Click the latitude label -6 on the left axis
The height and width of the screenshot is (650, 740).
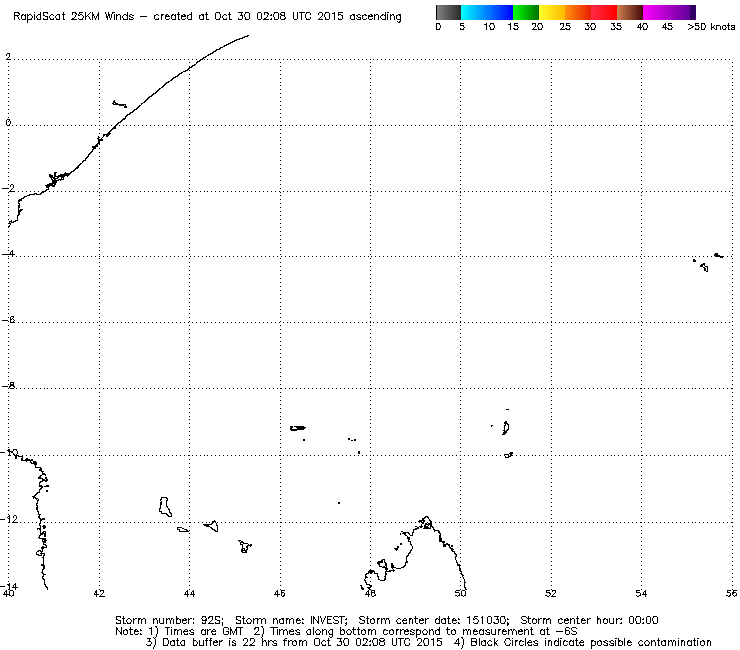point(8,320)
